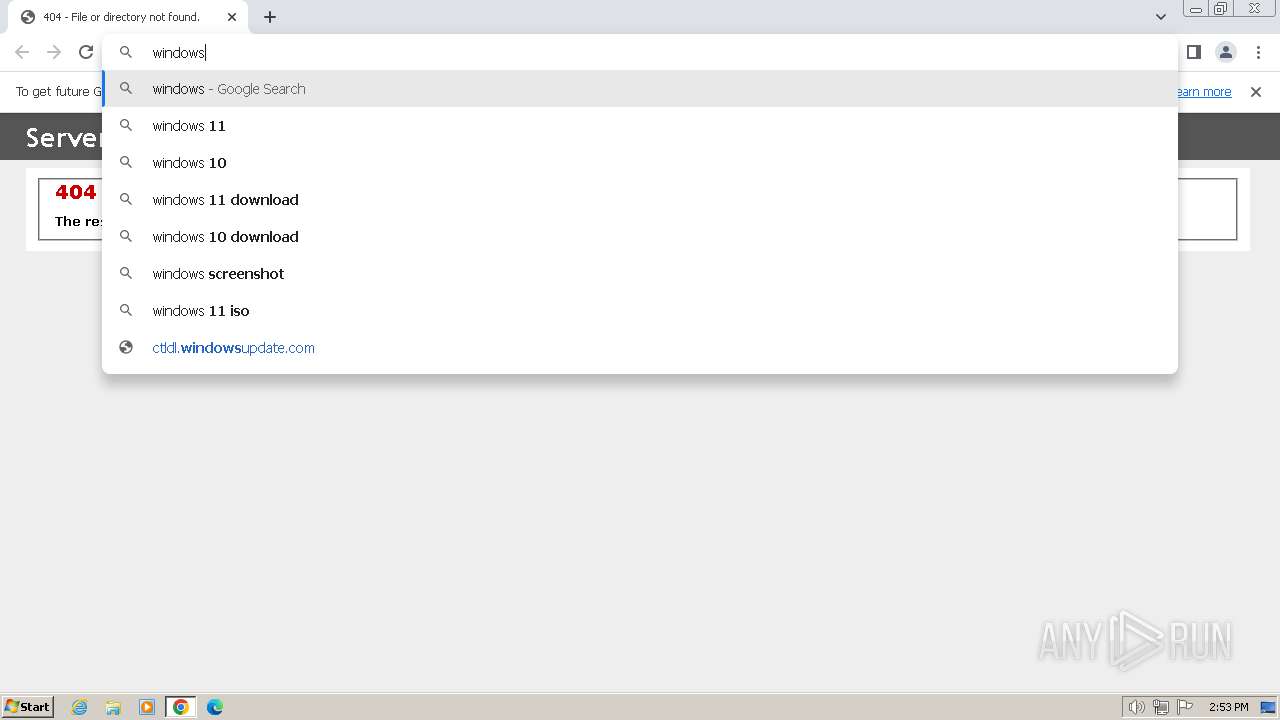Toggle the side panel icon
Image resolution: width=1280 pixels, height=720 pixels.
point(1193,52)
